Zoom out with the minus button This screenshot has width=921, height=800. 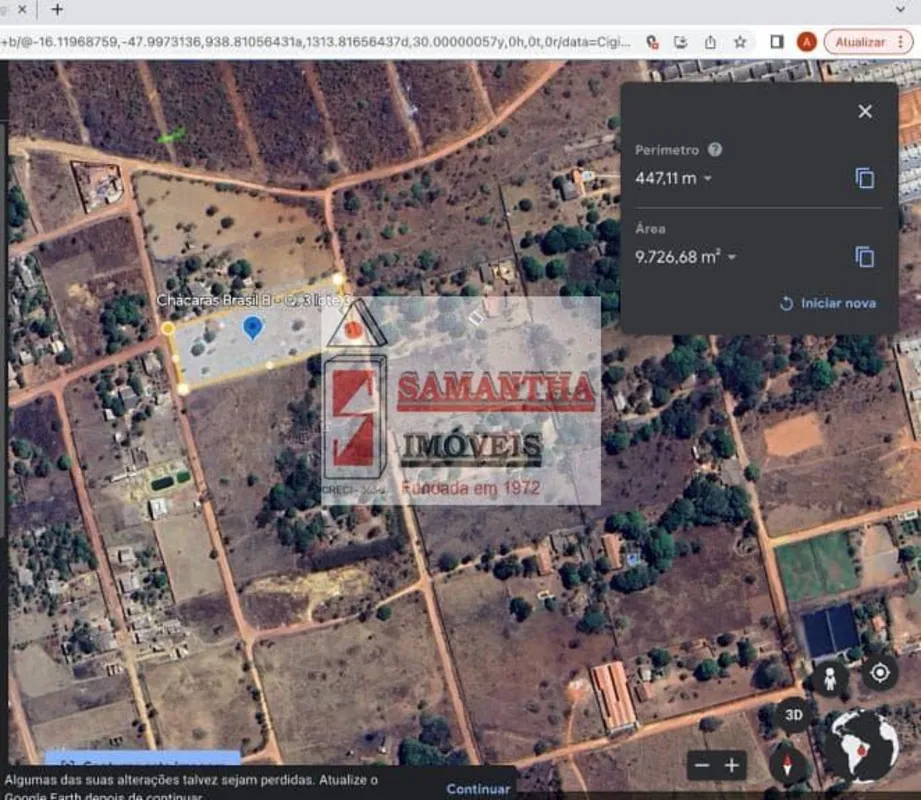pyautogui.click(x=702, y=766)
